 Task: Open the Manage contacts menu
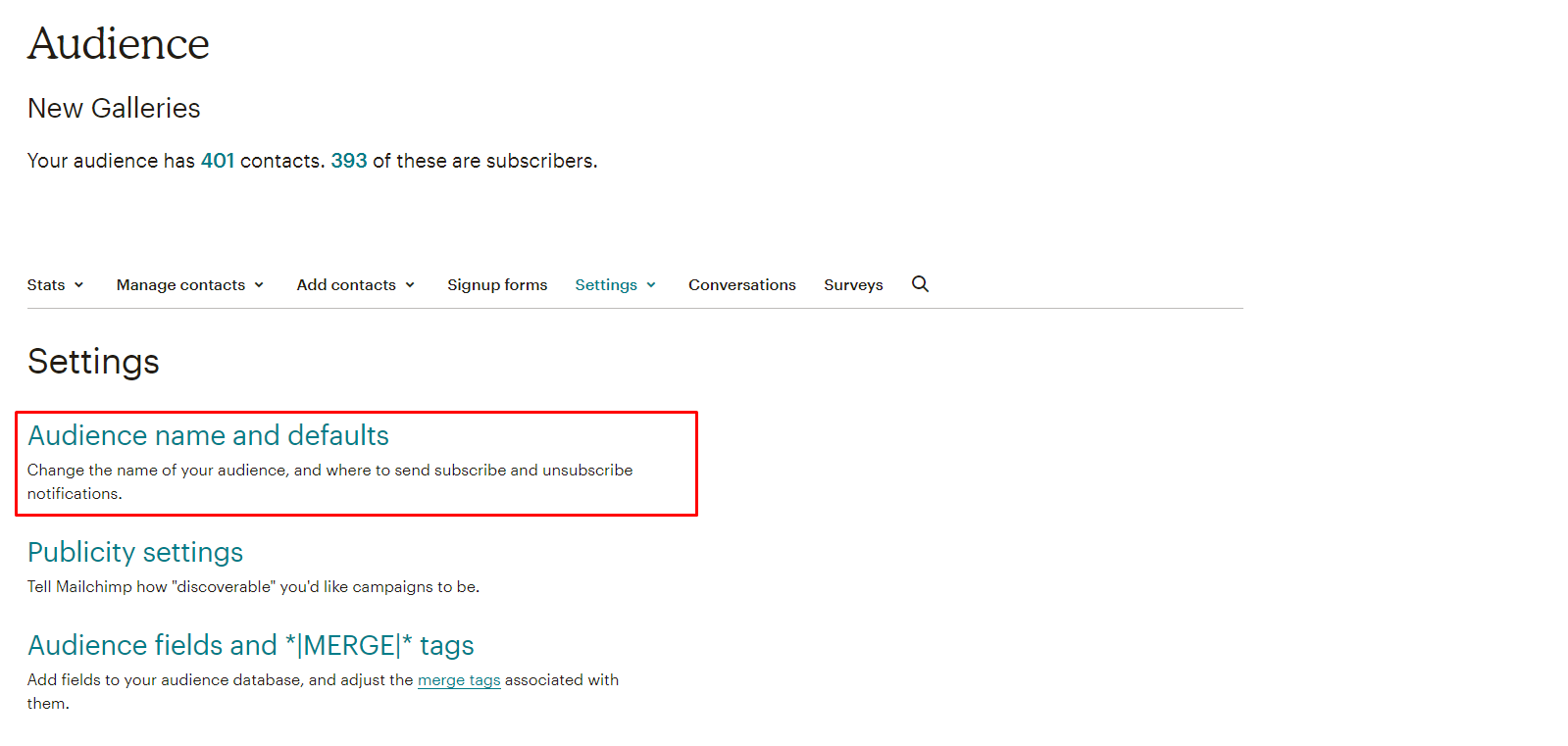click(x=180, y=285)
